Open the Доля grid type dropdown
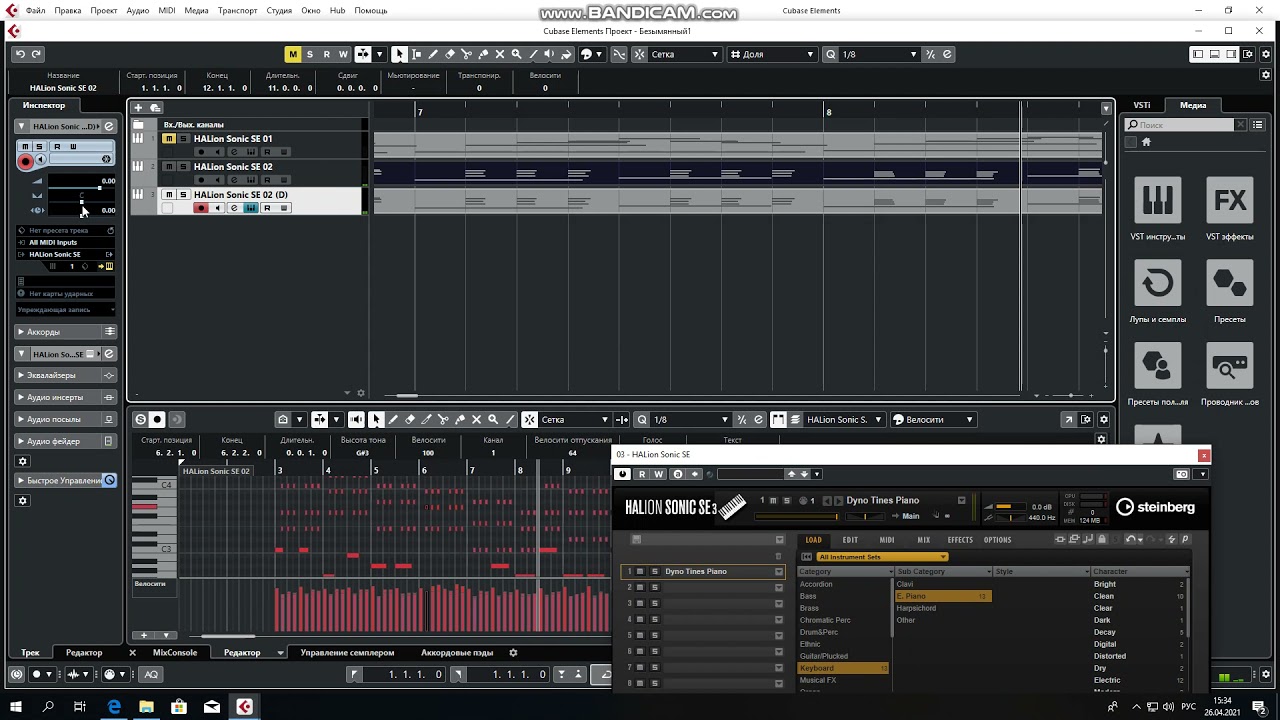Image resolution: width=1280 pixels, height=720 pixels. (x=772, y=54)
